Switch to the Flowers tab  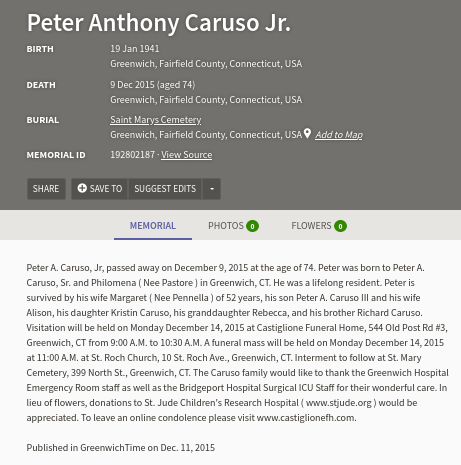point(319,226)
